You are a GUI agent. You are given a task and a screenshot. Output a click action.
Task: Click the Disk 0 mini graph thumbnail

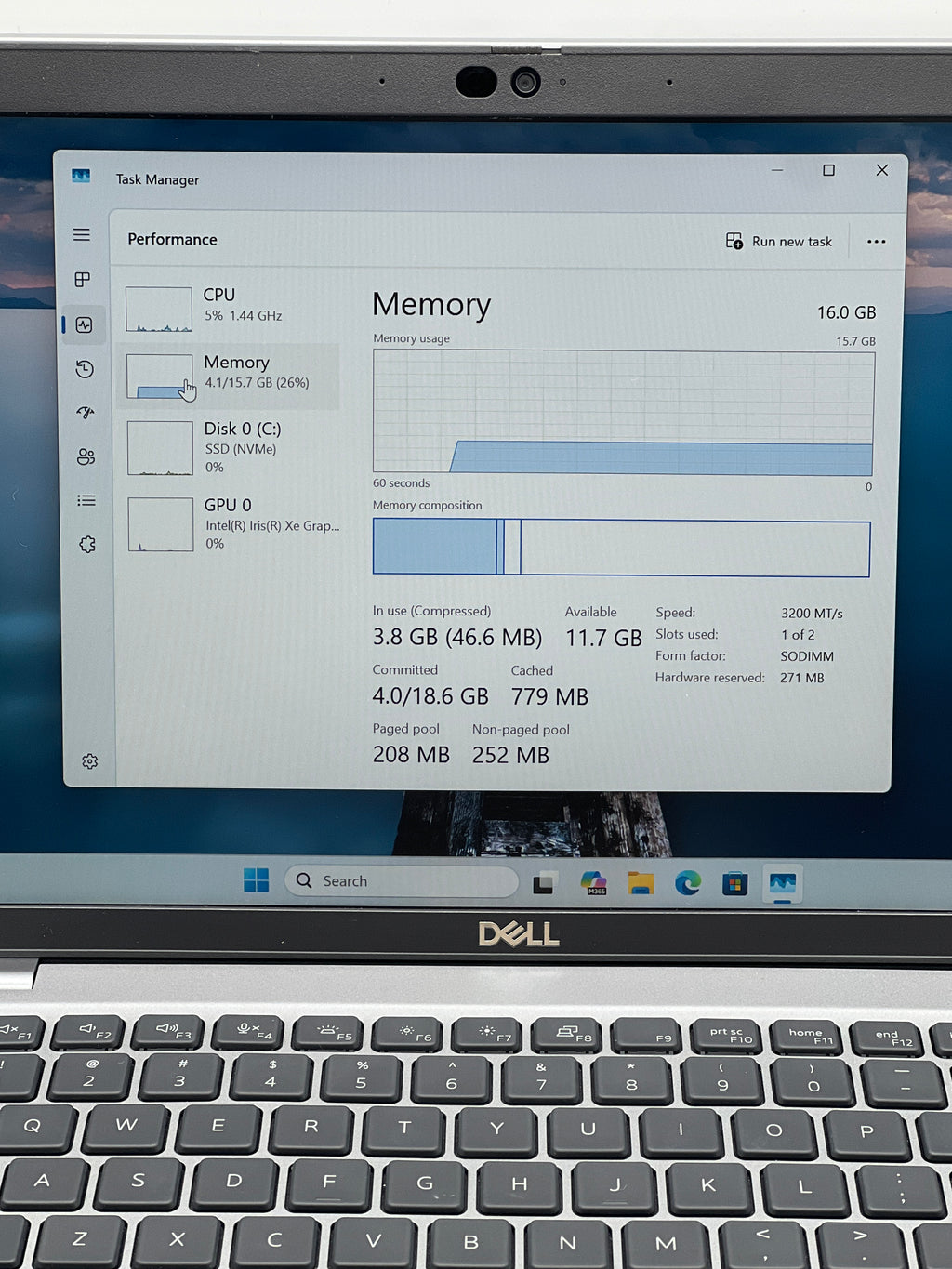[x=160, y=448]
